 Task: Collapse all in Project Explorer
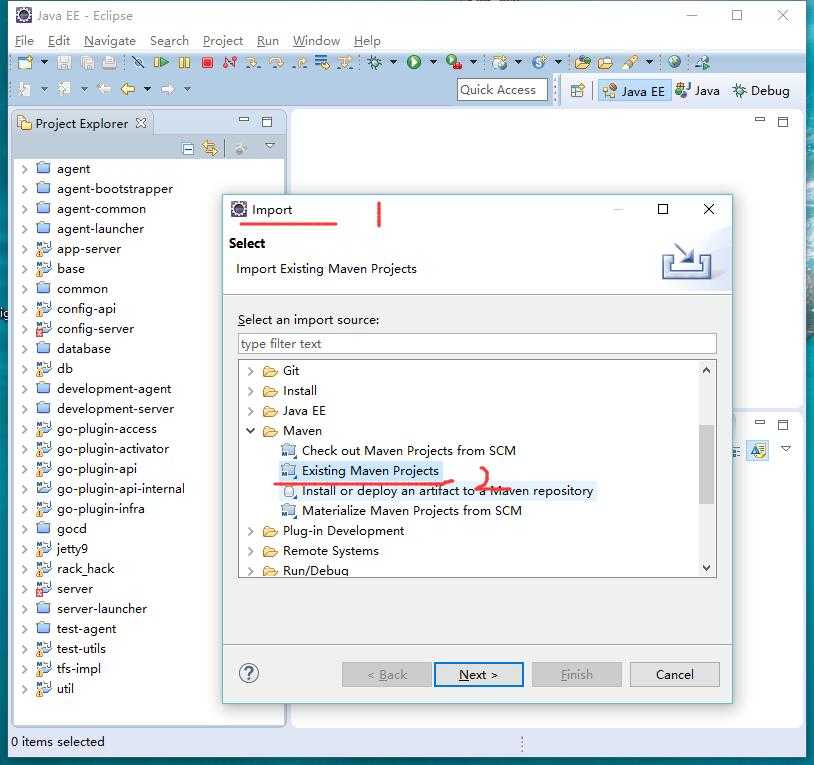point(188,149)
